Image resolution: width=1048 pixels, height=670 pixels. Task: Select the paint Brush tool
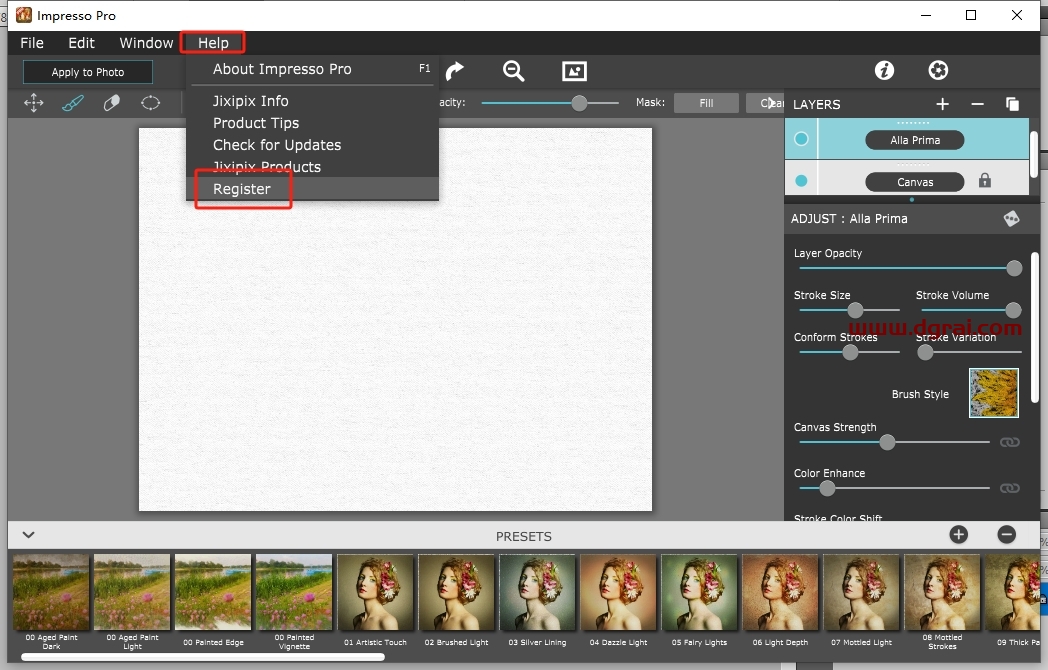click(73, 103)
